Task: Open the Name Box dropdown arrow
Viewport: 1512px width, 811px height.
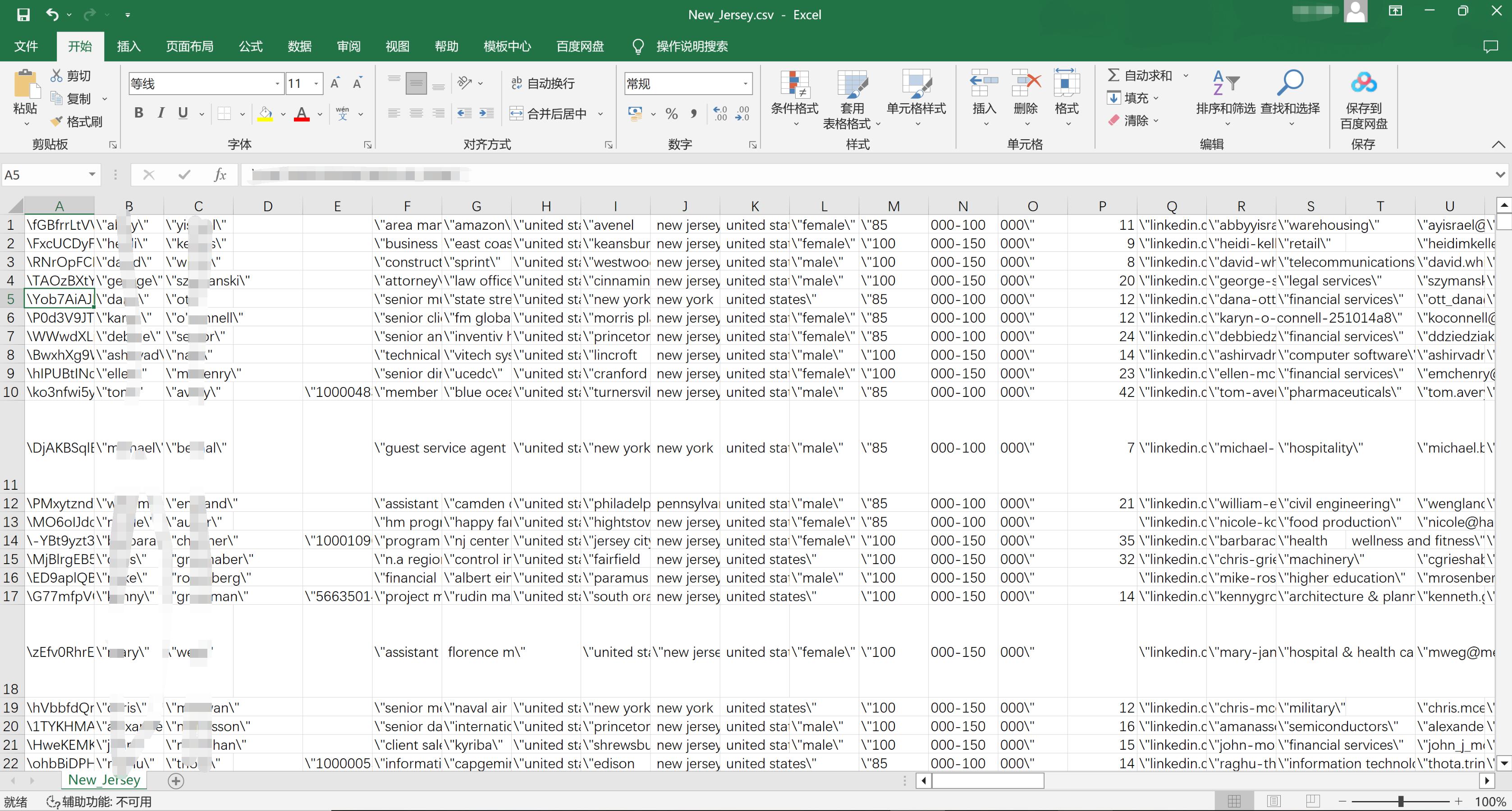Action: (92, 174)
